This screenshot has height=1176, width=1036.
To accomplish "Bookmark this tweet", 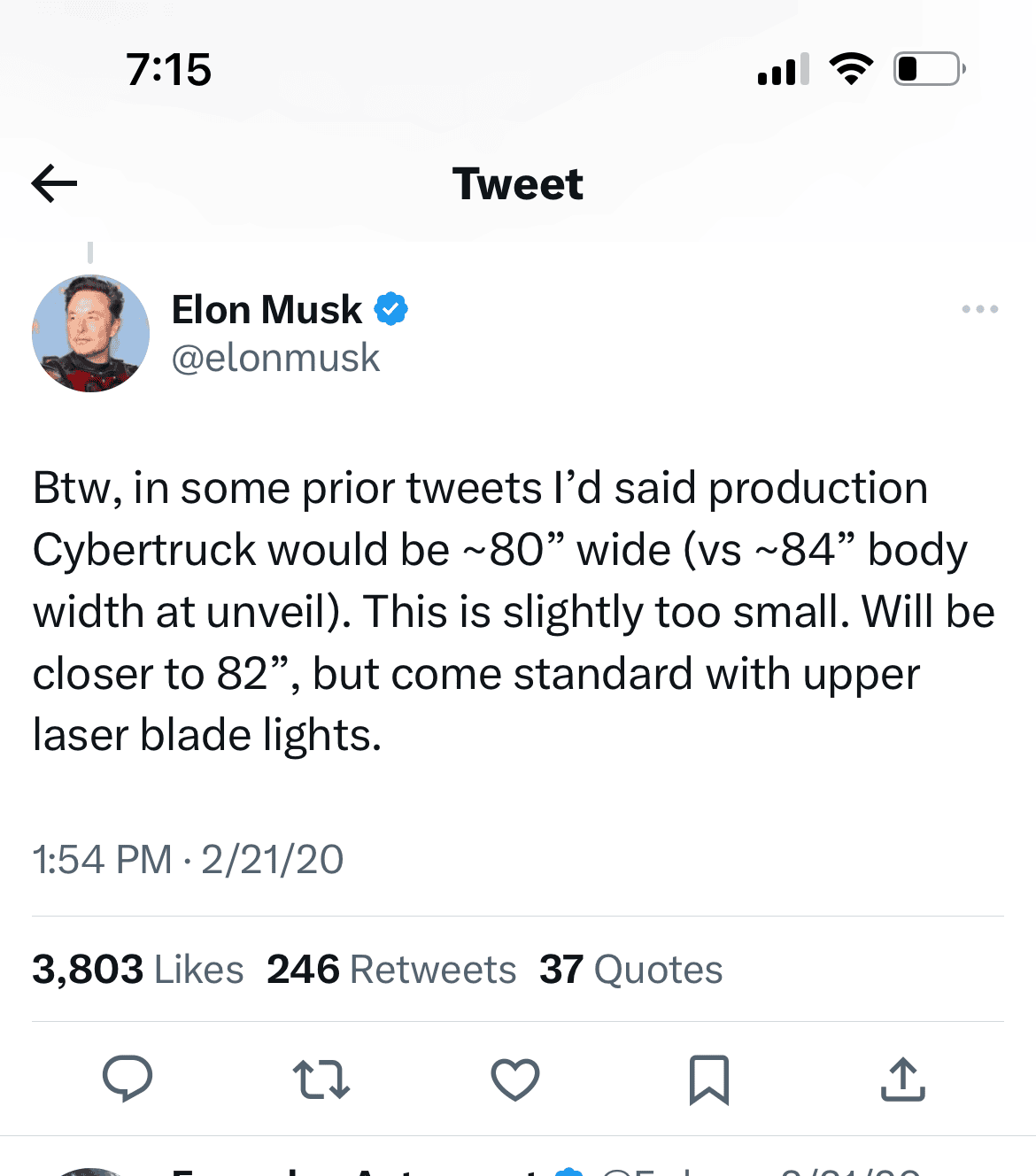I will click(x=709, y=1079).
